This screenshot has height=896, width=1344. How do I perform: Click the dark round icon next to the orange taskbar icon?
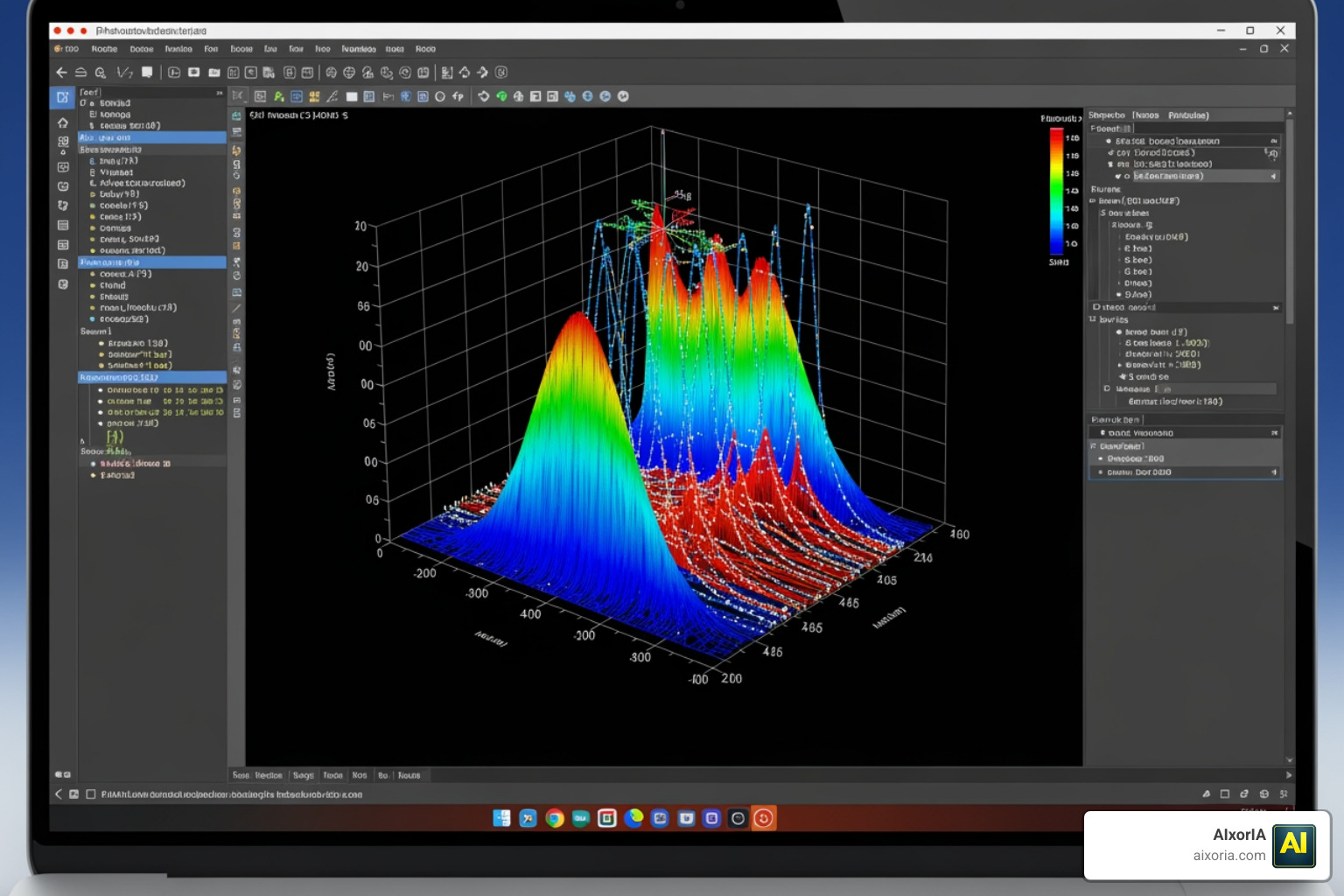click(x=738, y=818)
